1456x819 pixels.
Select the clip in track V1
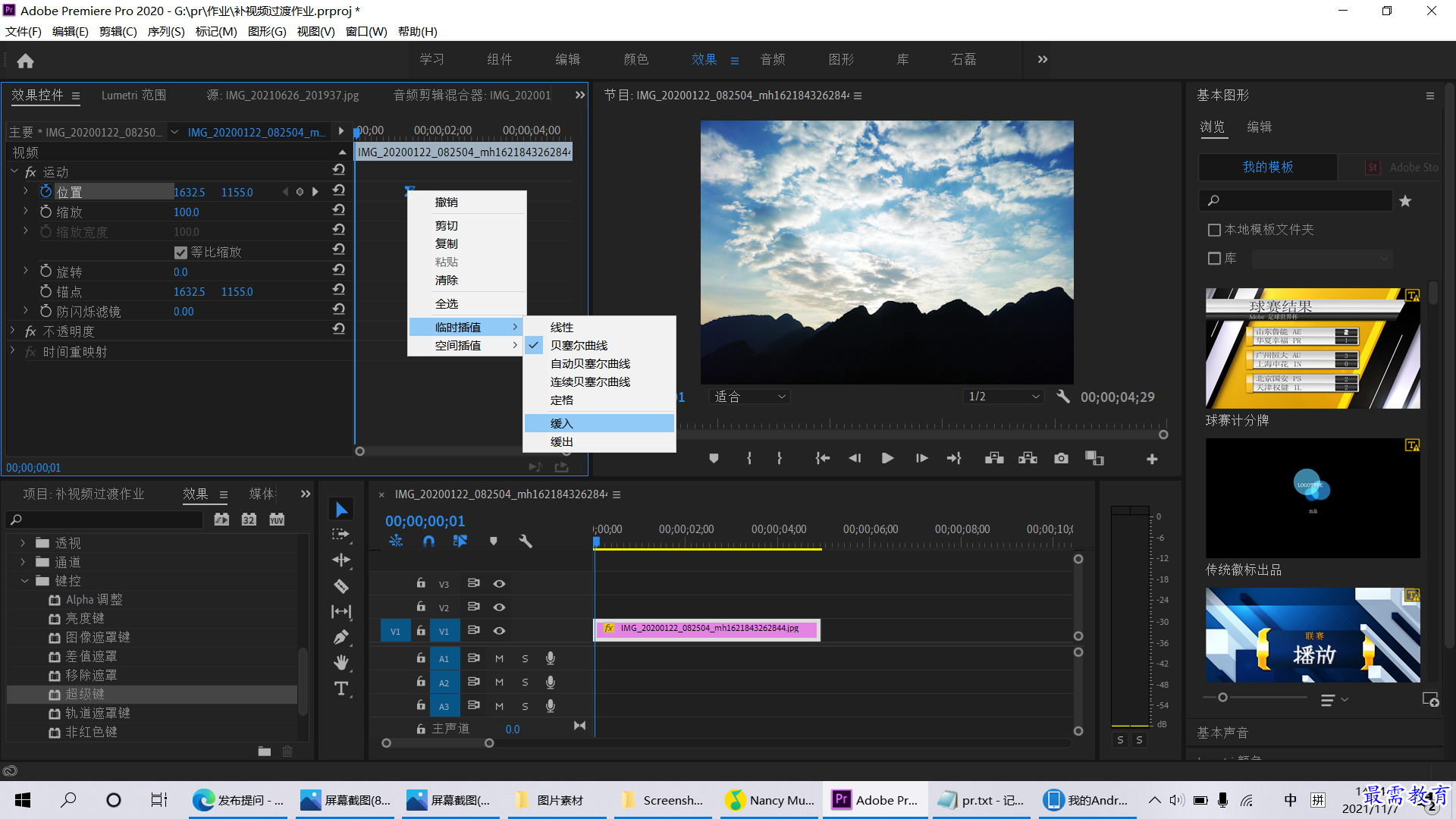pos(707,629)
